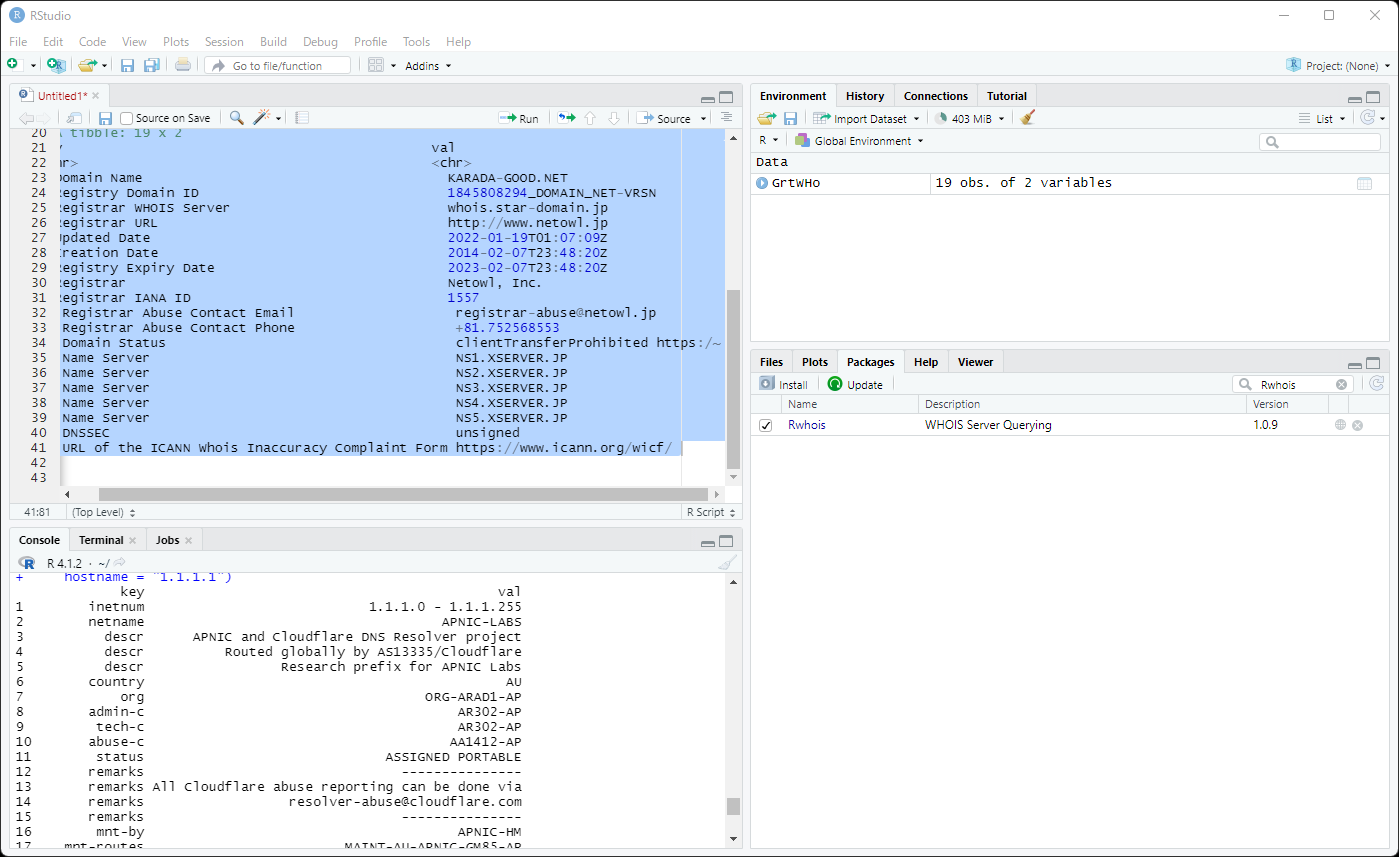Click the View current working directory arrow icon
This screenshot has width=1399, height=857.
[120, 563]
